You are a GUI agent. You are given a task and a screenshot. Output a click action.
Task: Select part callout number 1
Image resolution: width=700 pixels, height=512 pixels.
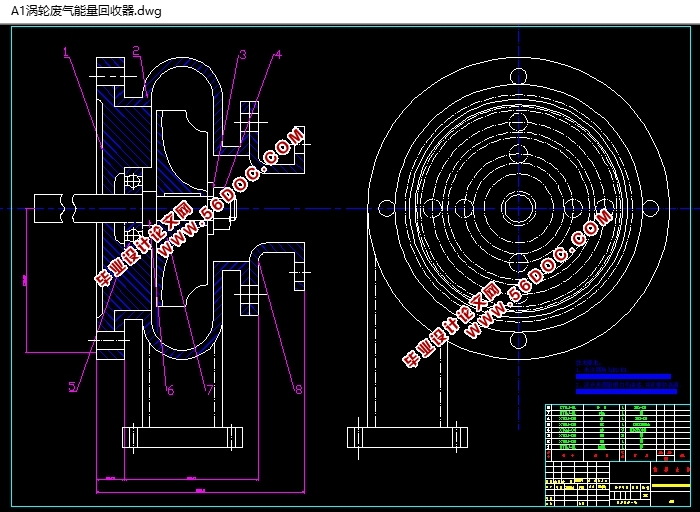[65, 53]
